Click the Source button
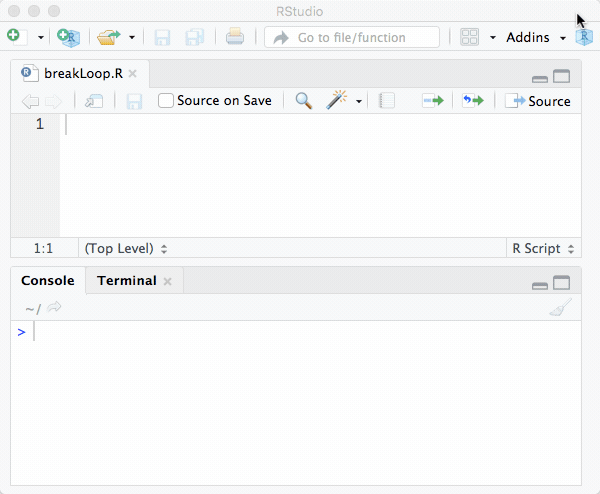 point(538,101)
